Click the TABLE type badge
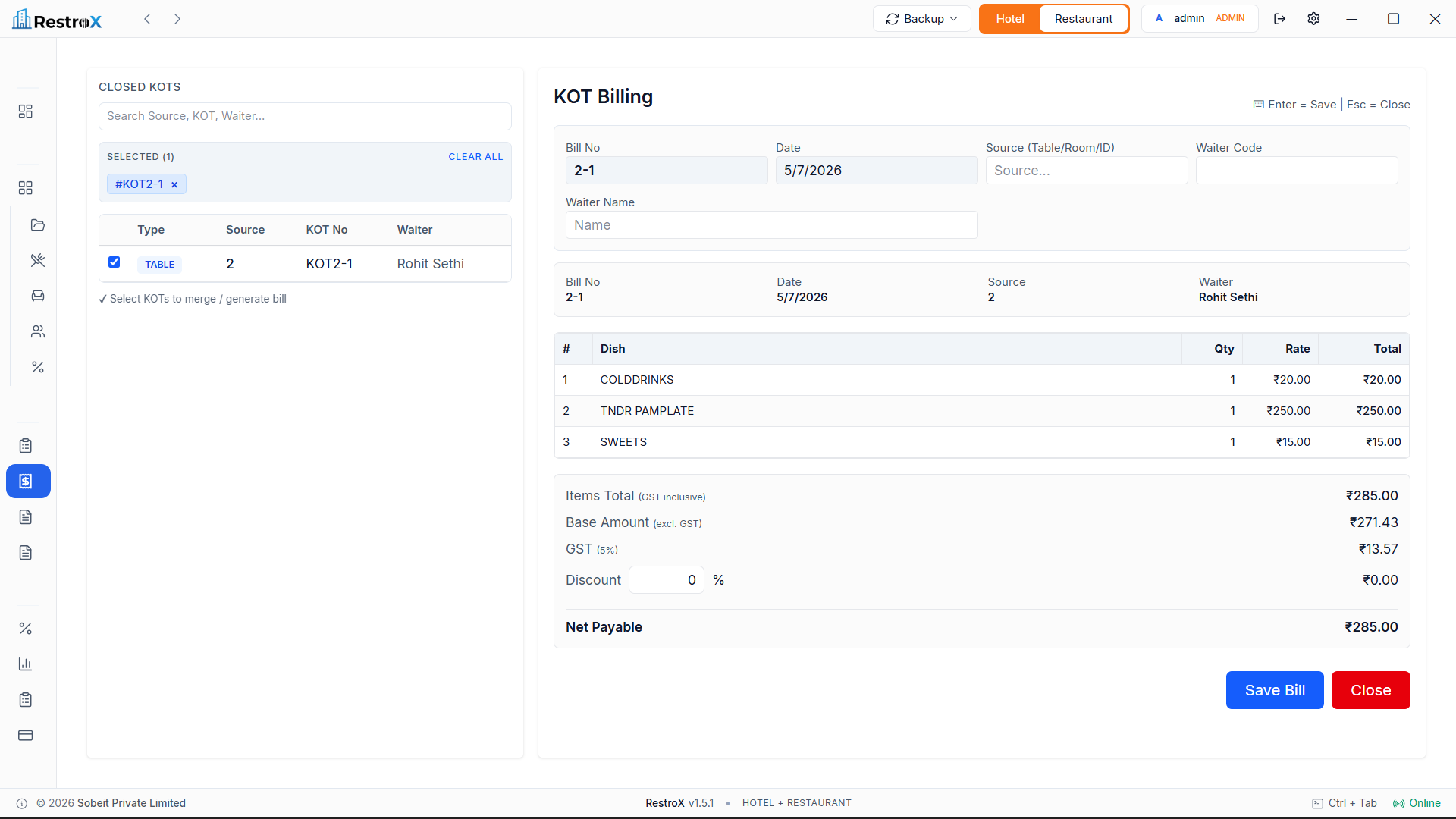The image size is (1456, 819). click(x=160, y=265)
